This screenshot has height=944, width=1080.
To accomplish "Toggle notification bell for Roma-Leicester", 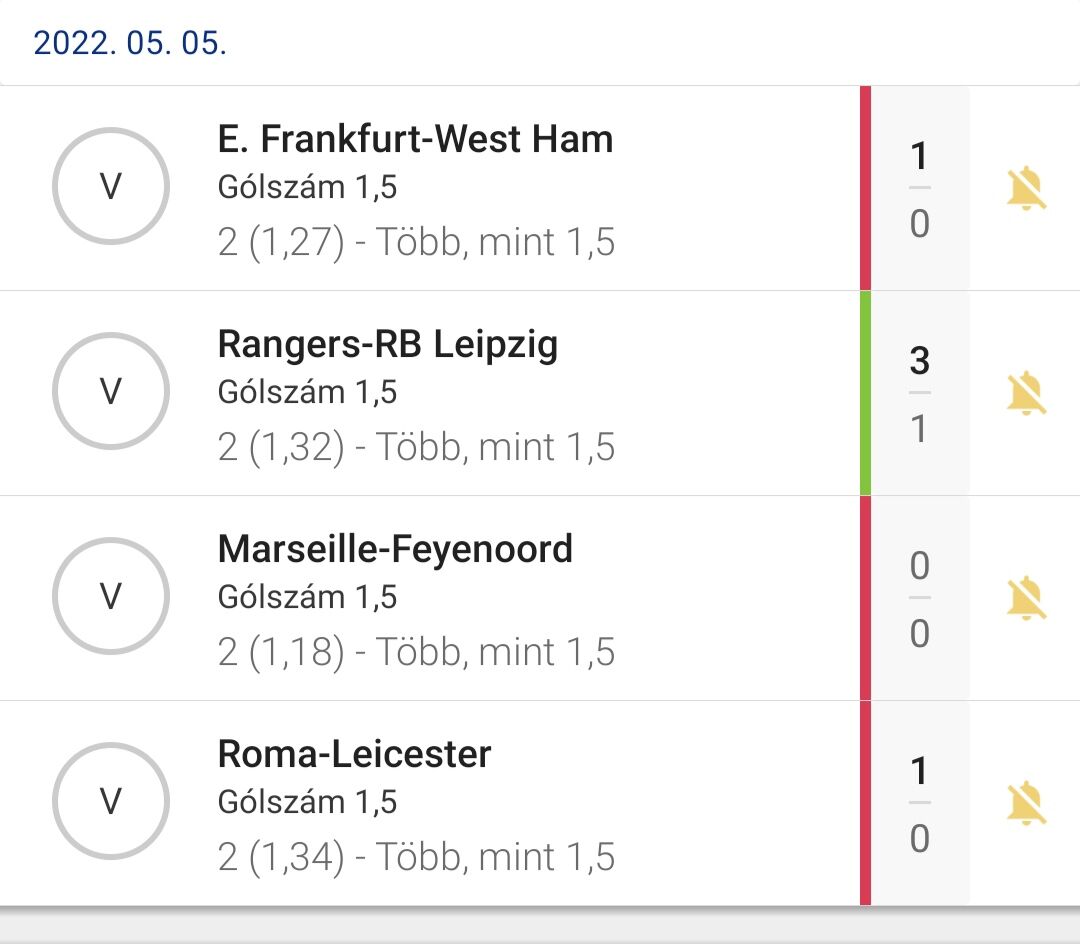I will tap(1025, 803).
